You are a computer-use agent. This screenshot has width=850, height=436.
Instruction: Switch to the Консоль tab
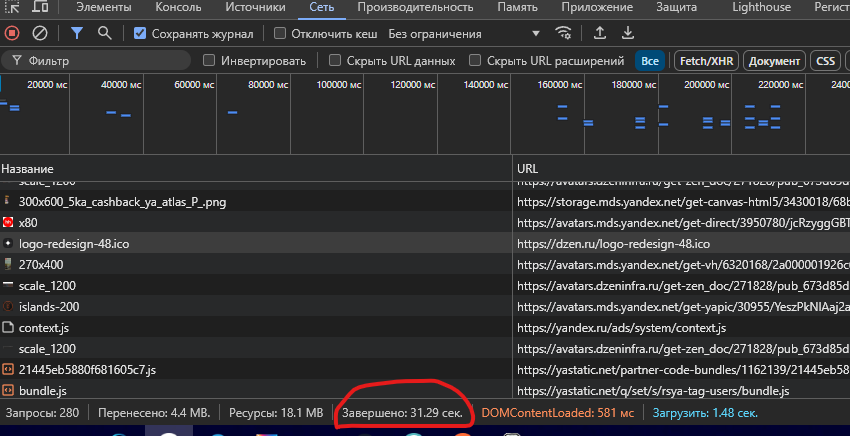point(178,7)
